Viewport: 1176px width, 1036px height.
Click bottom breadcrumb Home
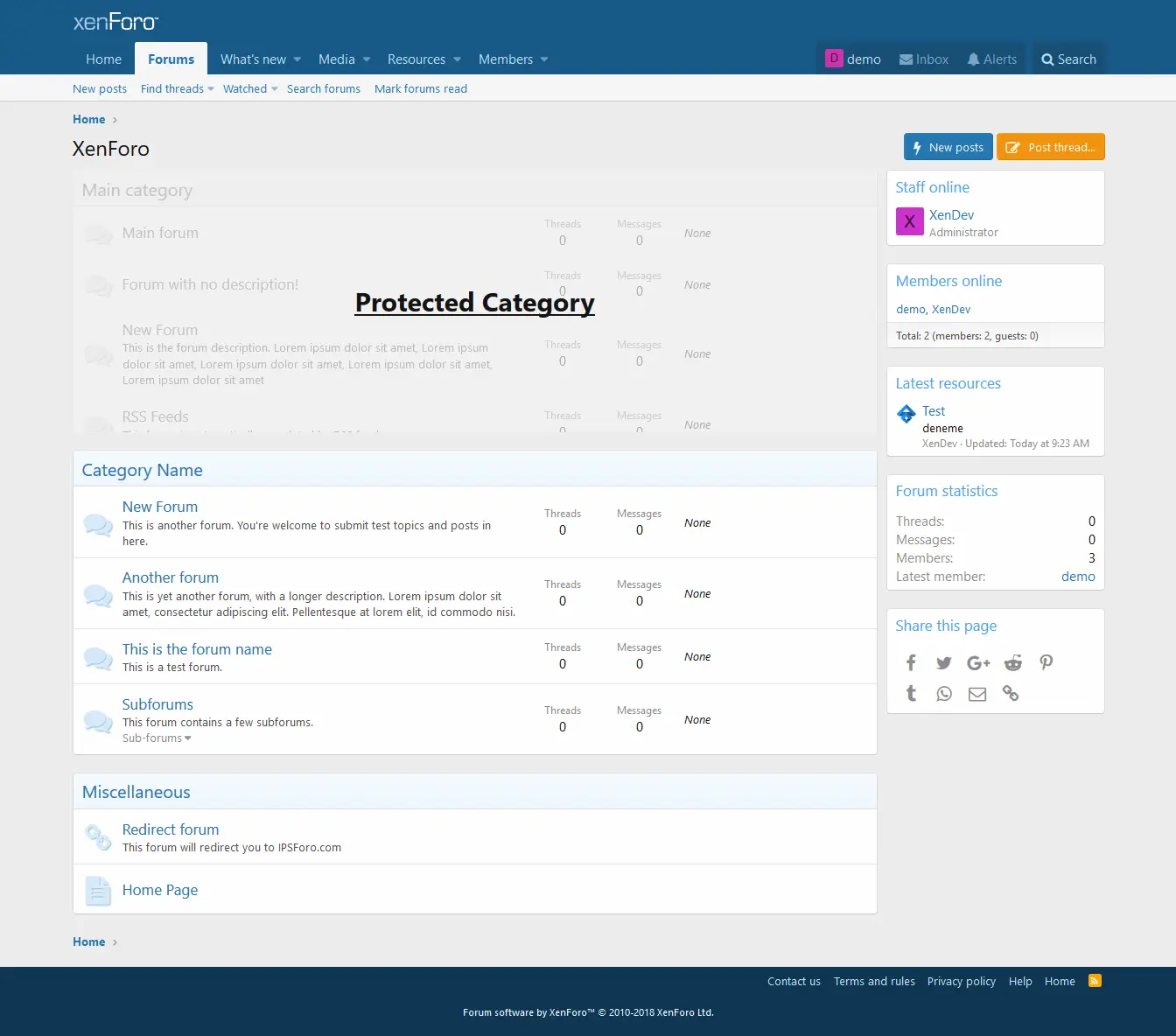coord(89,941)
